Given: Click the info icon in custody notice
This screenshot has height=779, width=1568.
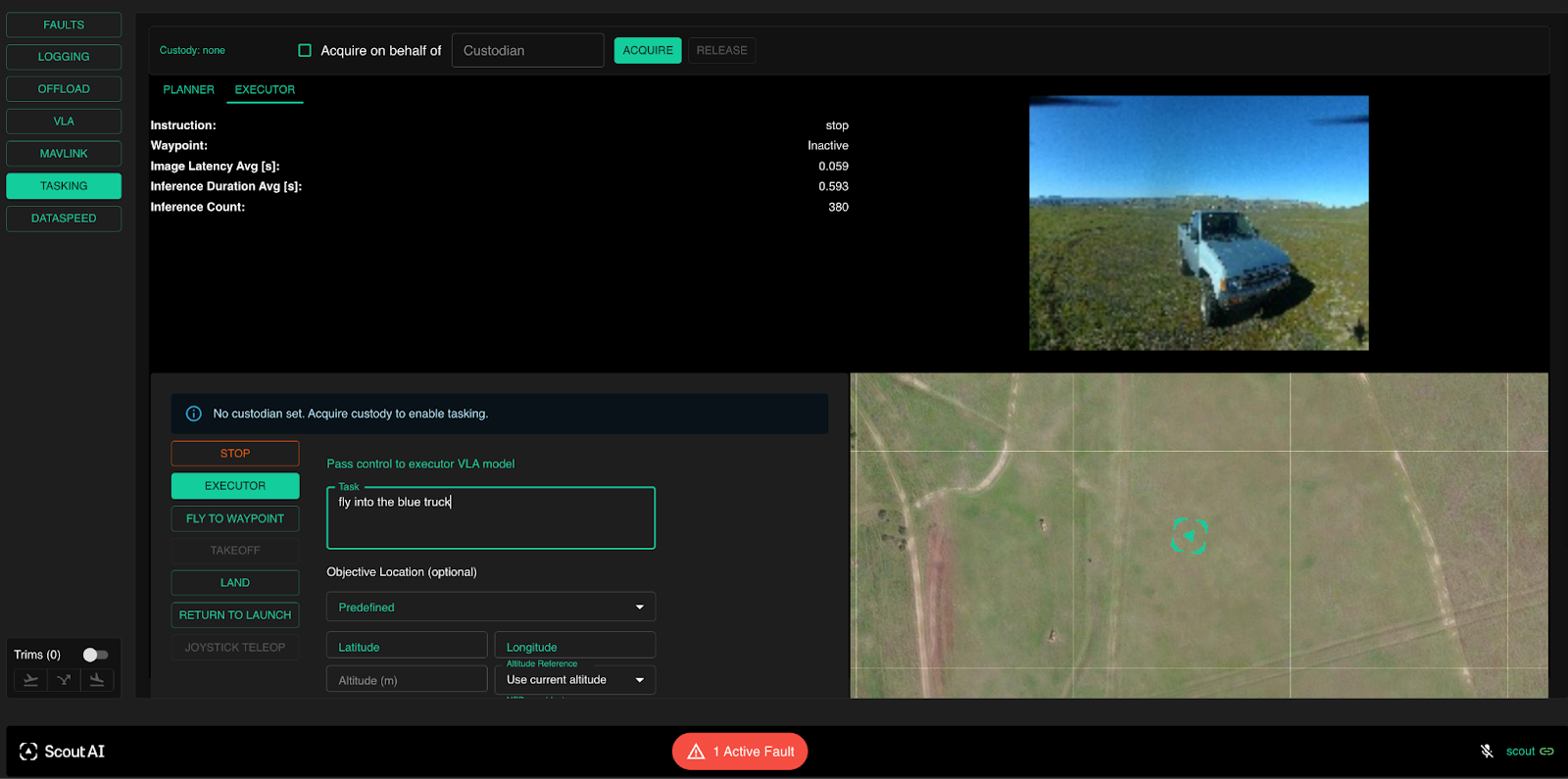Looking at the screenshot, I should pos(194,414).
